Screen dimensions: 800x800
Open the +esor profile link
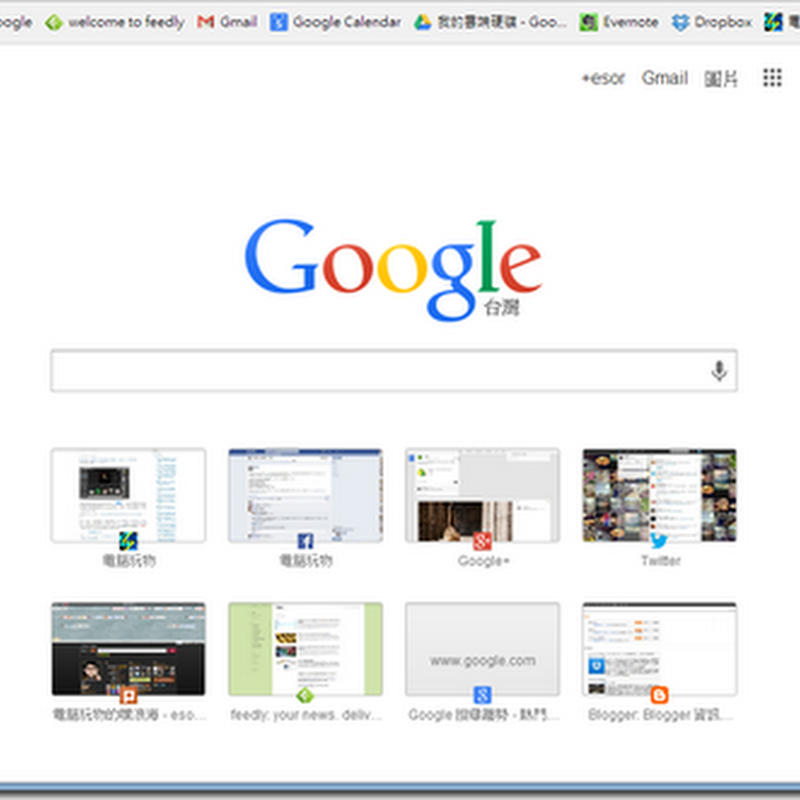[x=604, y=78]
